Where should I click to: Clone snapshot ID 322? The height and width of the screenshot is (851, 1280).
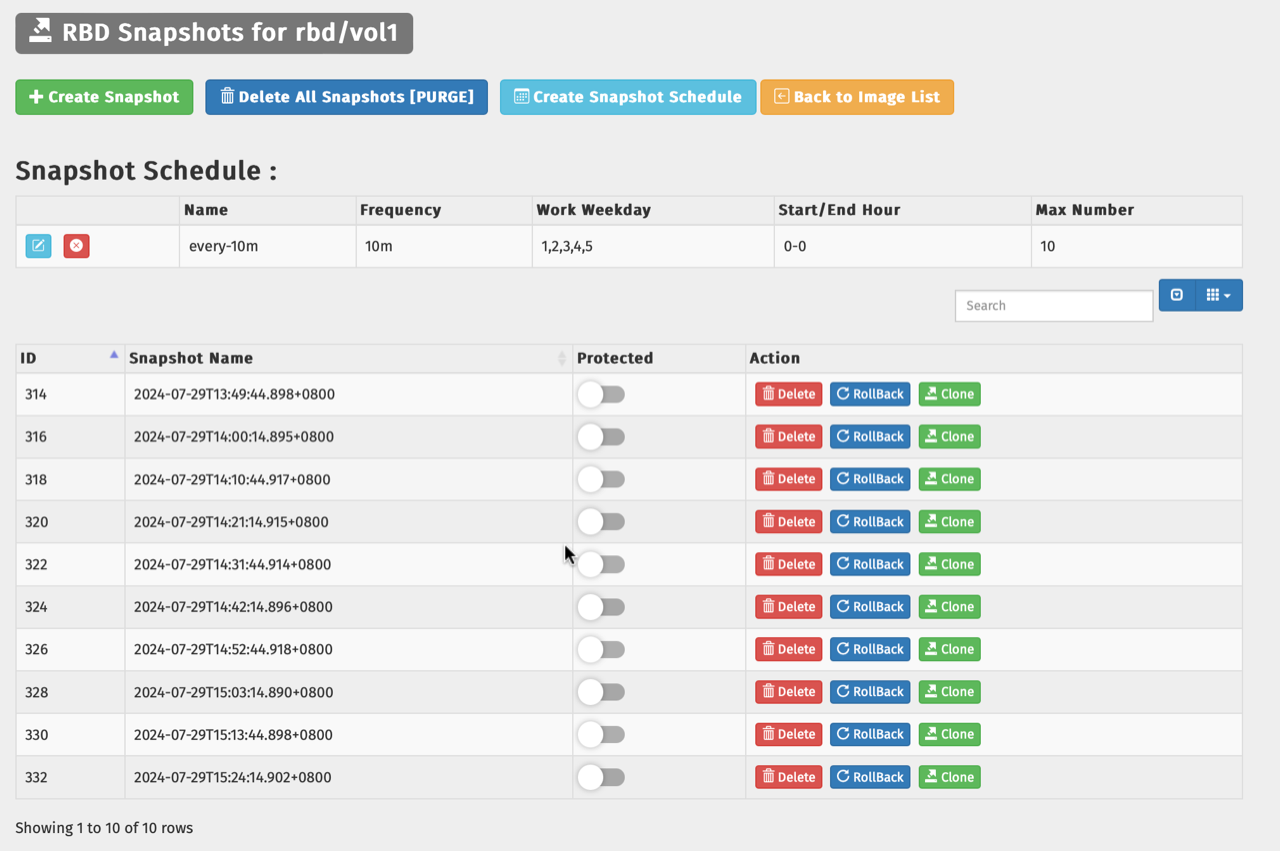[x=949, y=564]
